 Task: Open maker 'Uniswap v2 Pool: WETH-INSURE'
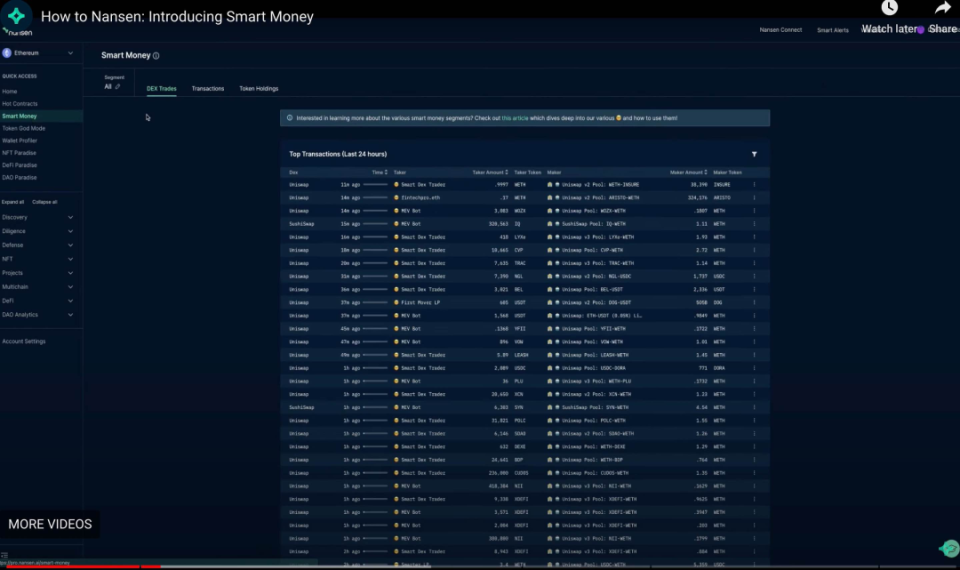point(600,184)
